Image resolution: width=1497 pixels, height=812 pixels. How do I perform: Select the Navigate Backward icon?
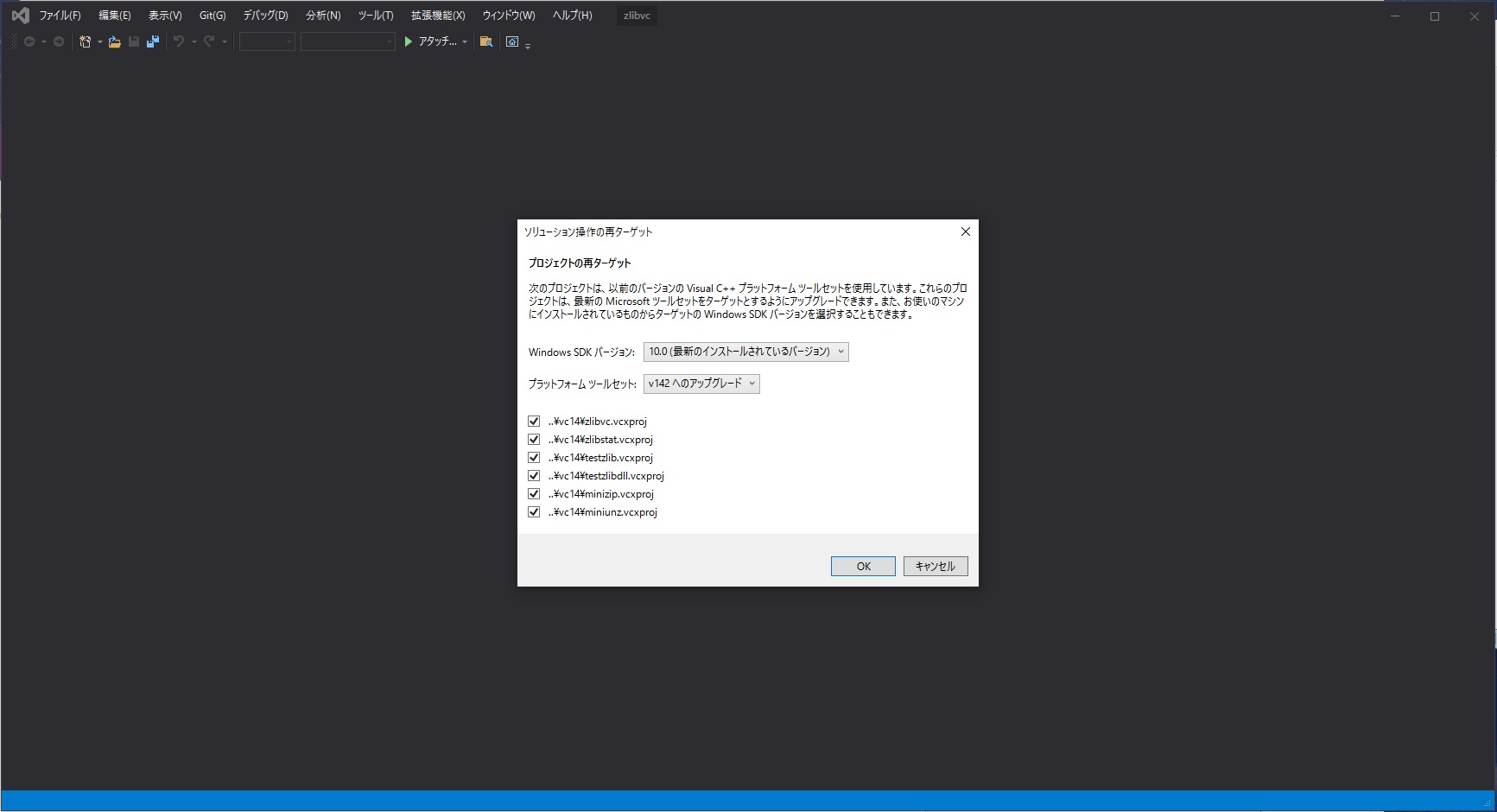[x=30, y=41]
